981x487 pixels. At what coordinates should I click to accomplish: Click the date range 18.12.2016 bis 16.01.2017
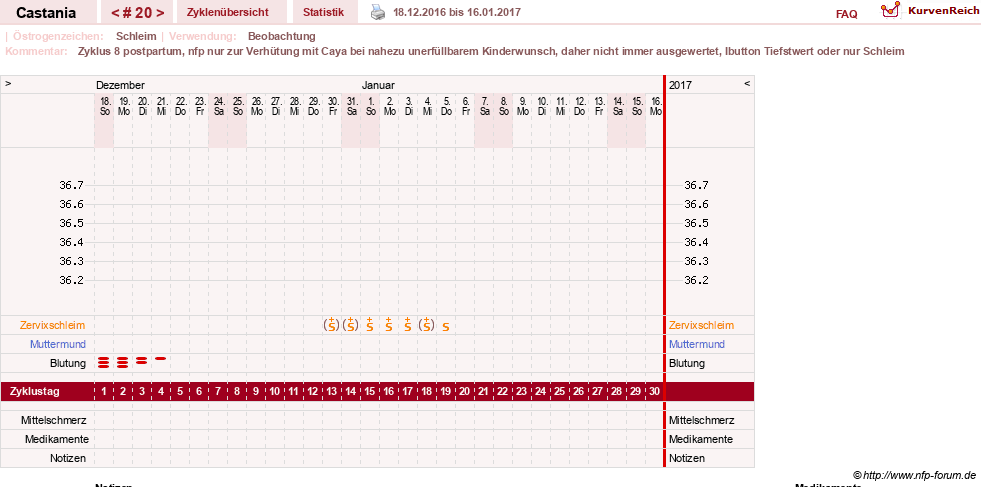pos(457,13)
